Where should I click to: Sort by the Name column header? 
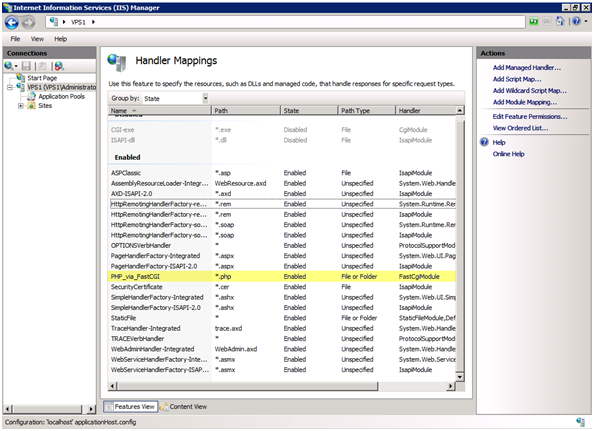click(x=159, y=111)
